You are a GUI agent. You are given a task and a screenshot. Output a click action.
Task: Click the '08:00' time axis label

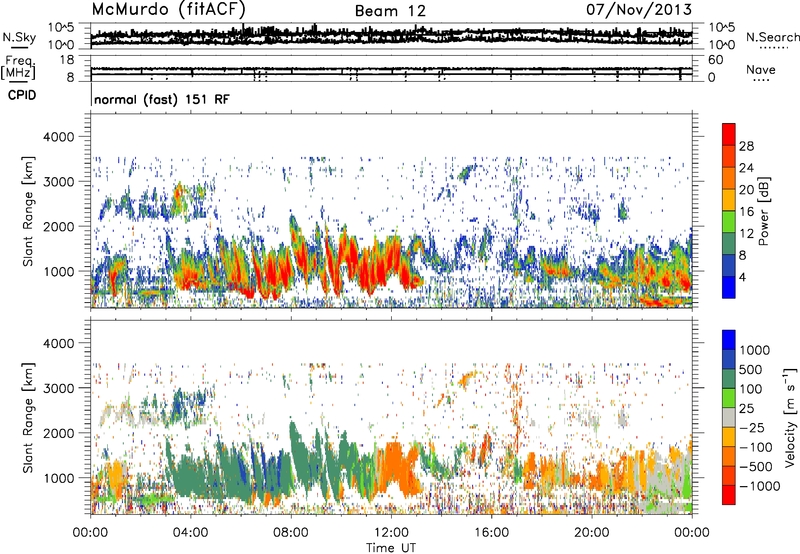click(x=291, y=533)
